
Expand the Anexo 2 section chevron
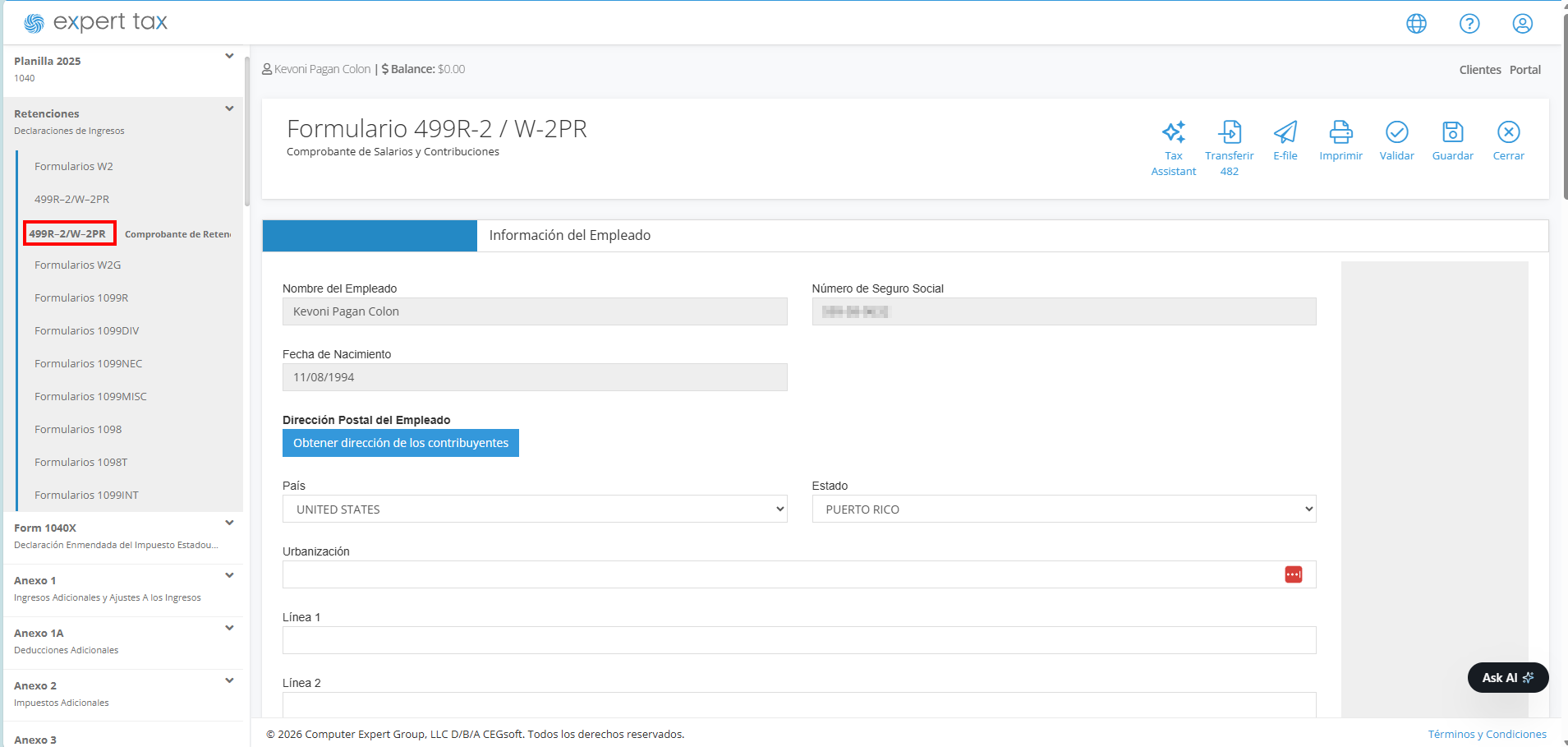click(229, 681)
